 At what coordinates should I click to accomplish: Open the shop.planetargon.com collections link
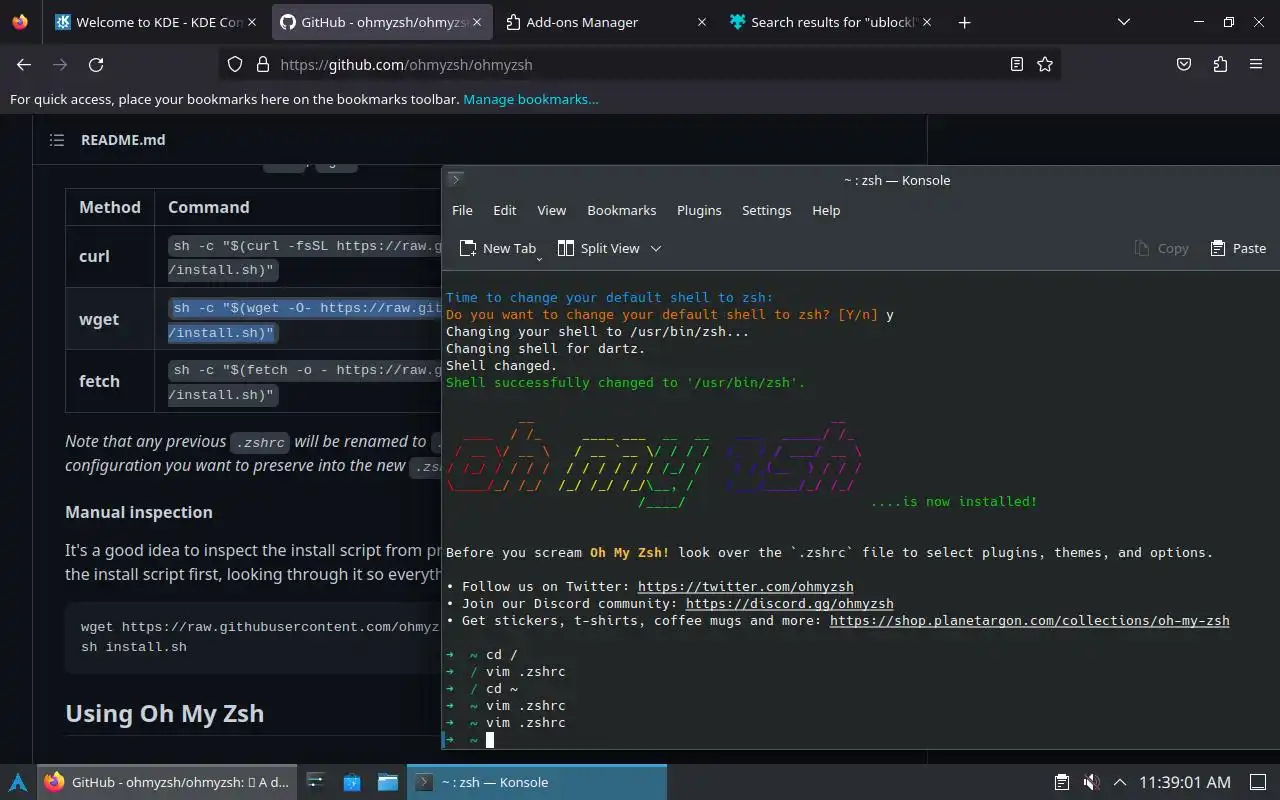click(1029, 620)
